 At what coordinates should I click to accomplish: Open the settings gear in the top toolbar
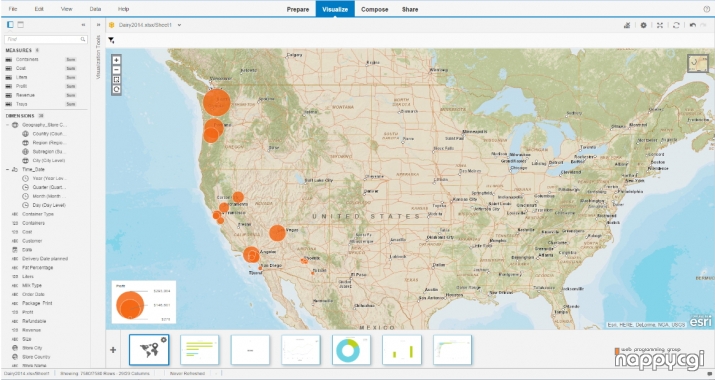[x=643, y=25]
